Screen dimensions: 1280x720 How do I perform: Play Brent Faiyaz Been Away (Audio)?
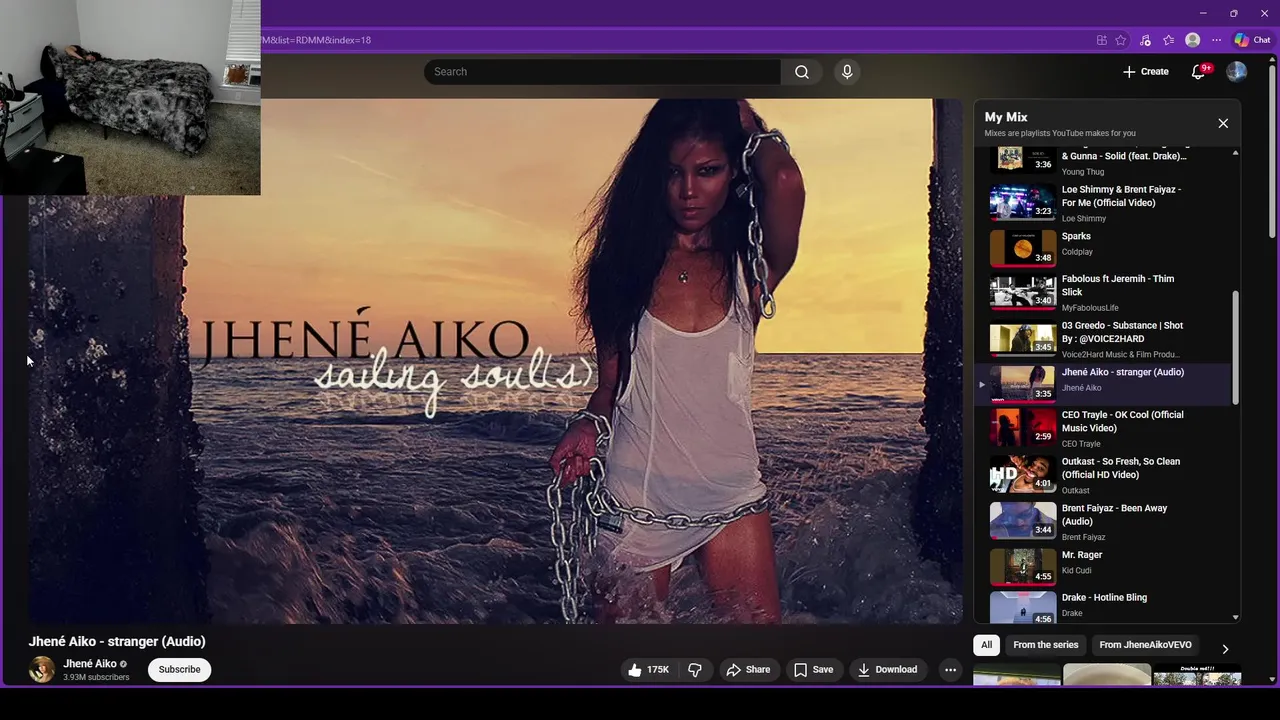tap(1104, 522)
